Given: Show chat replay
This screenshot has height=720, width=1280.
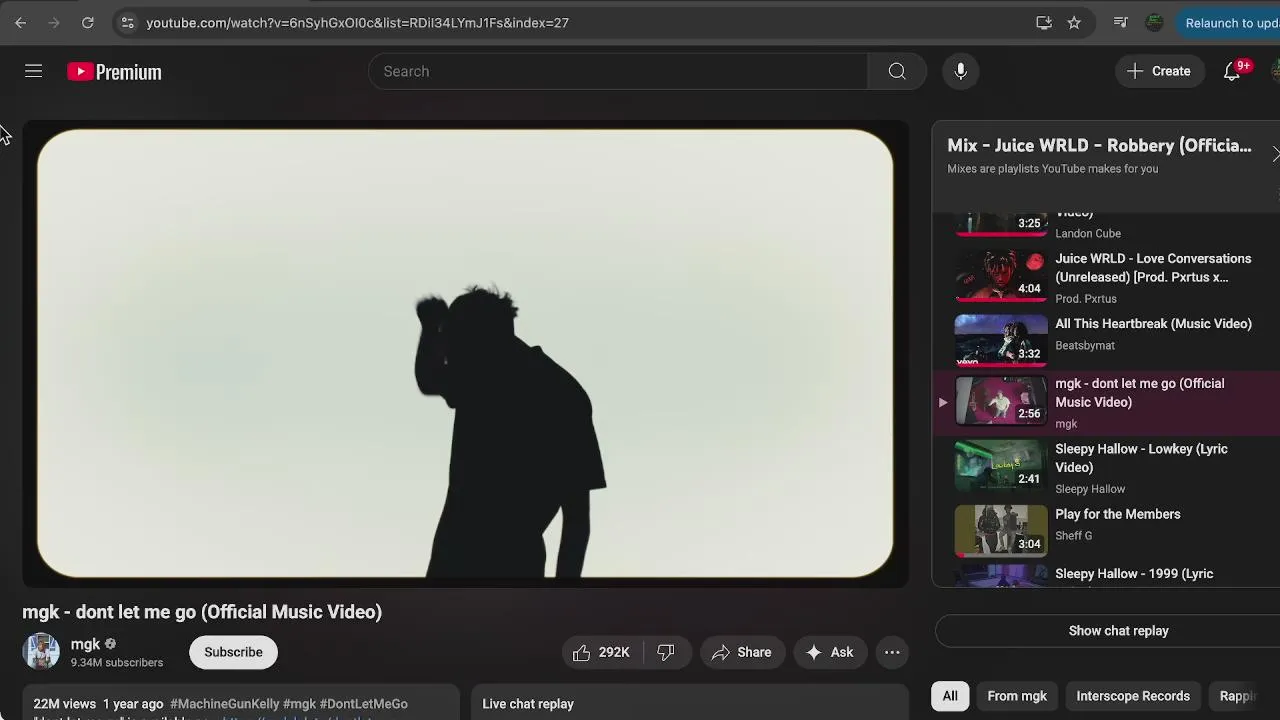Looking at the screenshot, I should (1118, 631).
